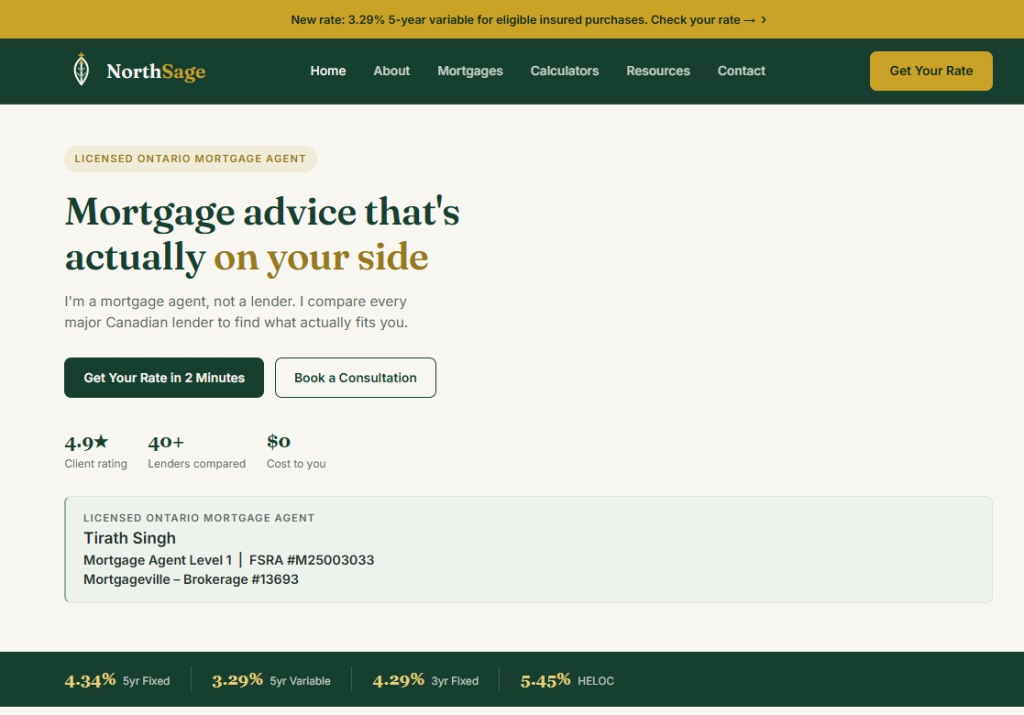
Task: Click the Mortgage advice headline
Action: [262, 234]
